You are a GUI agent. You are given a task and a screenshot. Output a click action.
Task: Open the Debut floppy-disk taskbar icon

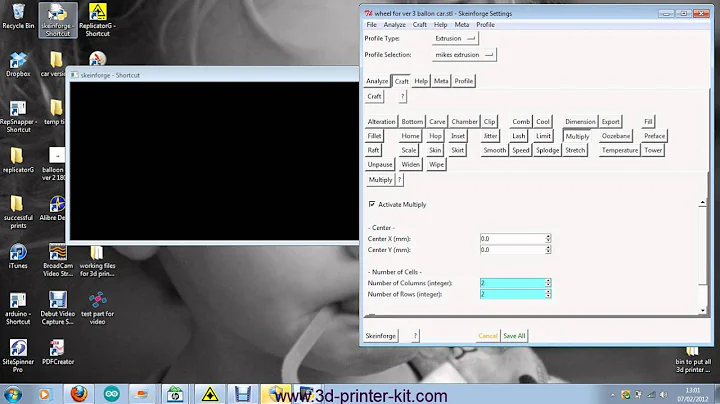coord(242,394)
